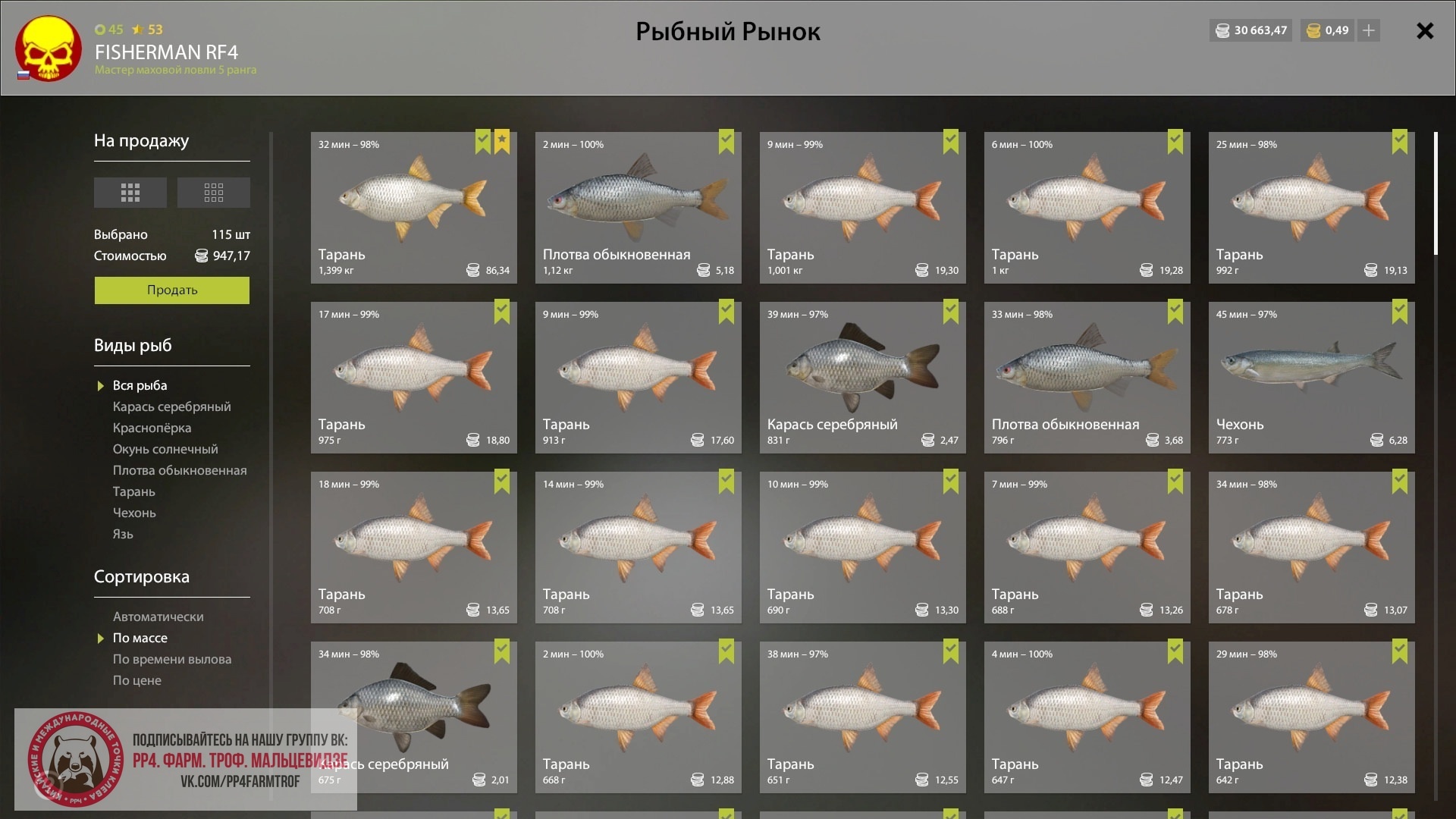Sort fish По цене
Viewport: 1456px width, 819px height.
pos(137,680)
